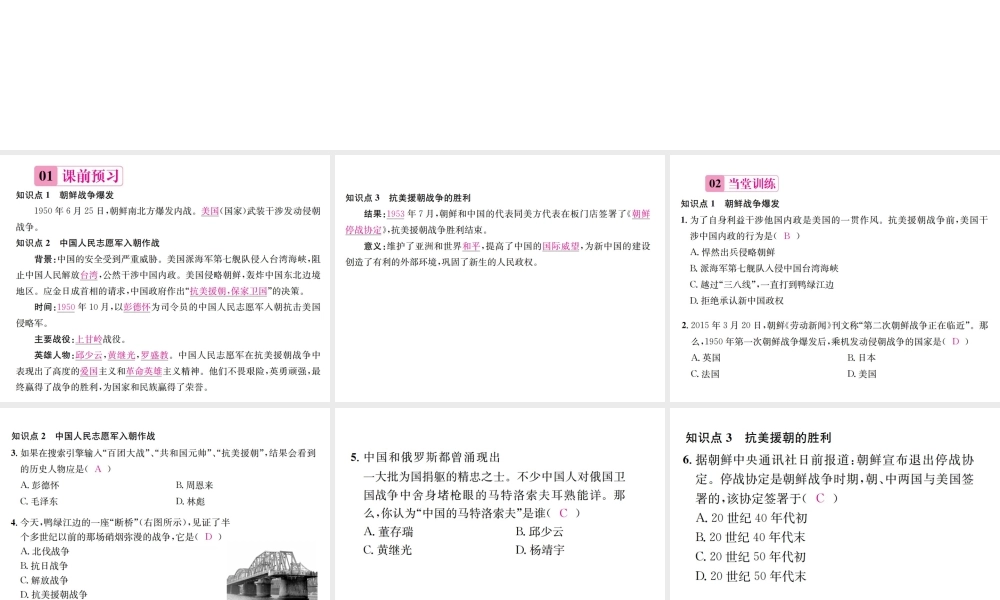Open the slide thumbnail containing question 5
1000x600 pixels.
pyautogui.click(x=499, y=504)
